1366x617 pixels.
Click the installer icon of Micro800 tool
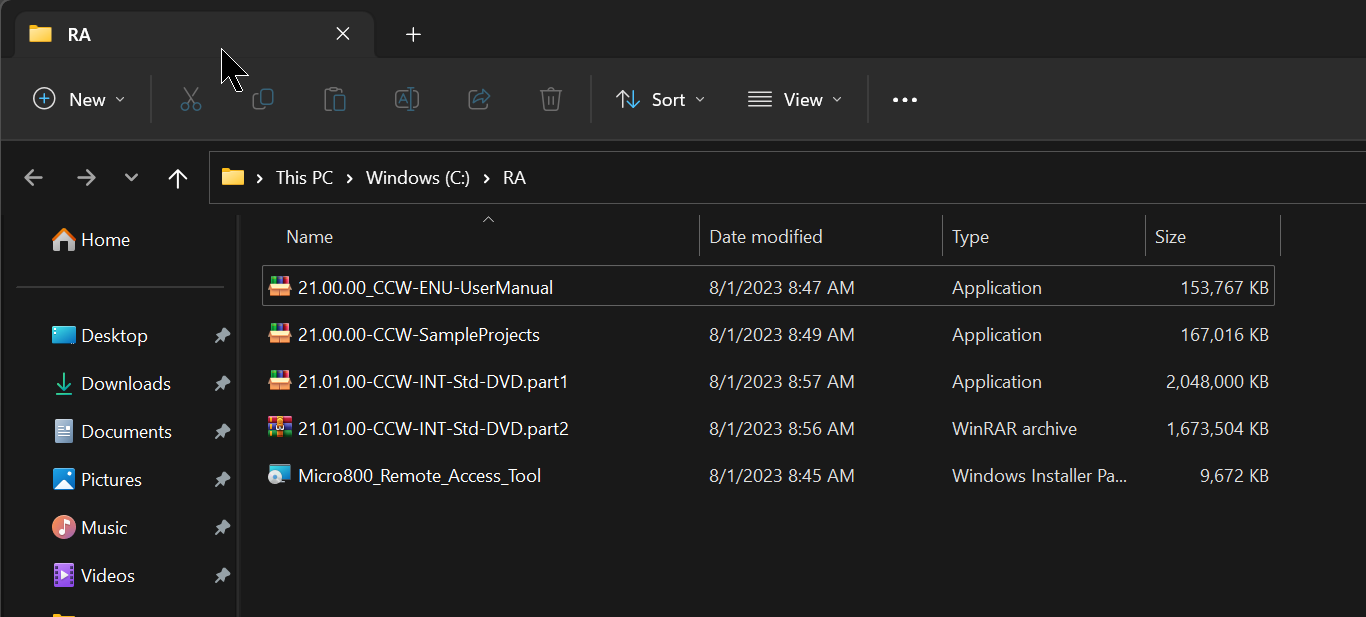(x=280, y=475)
